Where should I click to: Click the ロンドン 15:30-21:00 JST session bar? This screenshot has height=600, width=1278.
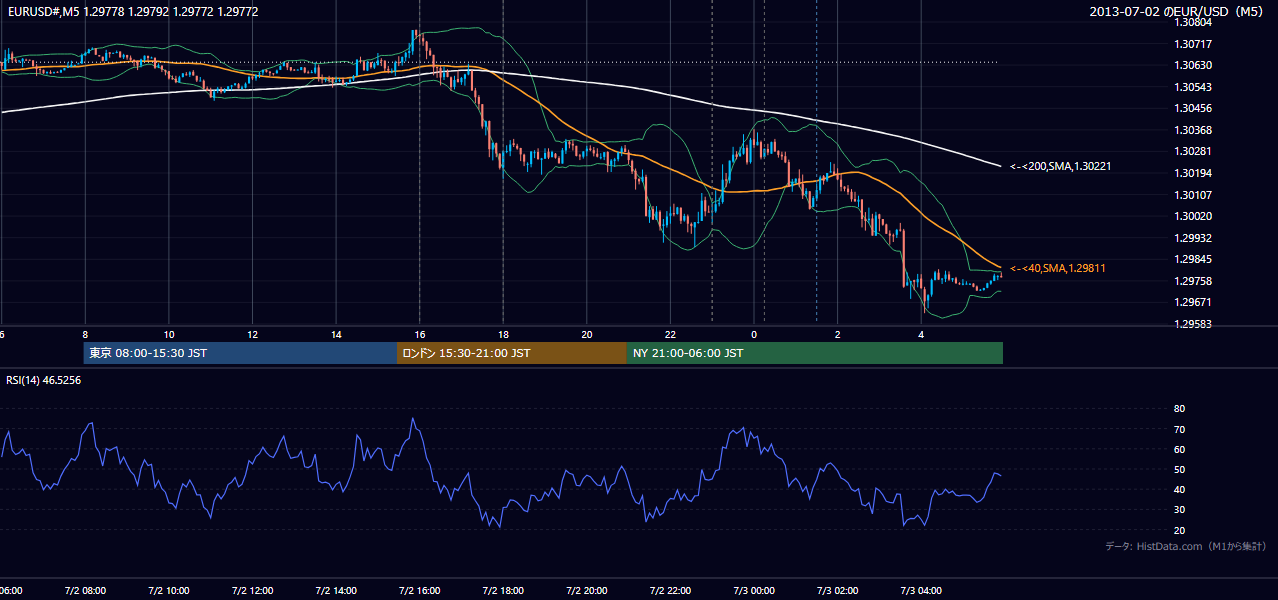click(x=512, y=353)
